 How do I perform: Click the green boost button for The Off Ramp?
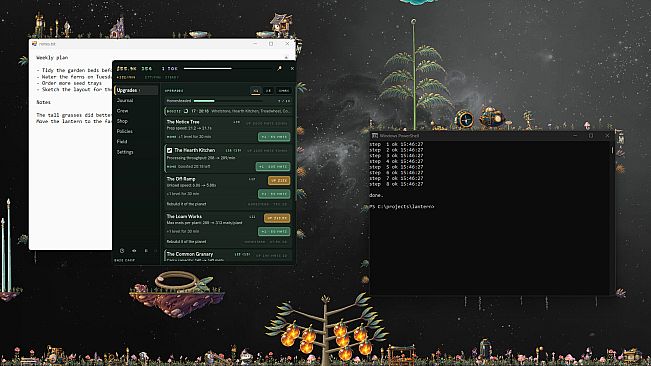point(274,194)
